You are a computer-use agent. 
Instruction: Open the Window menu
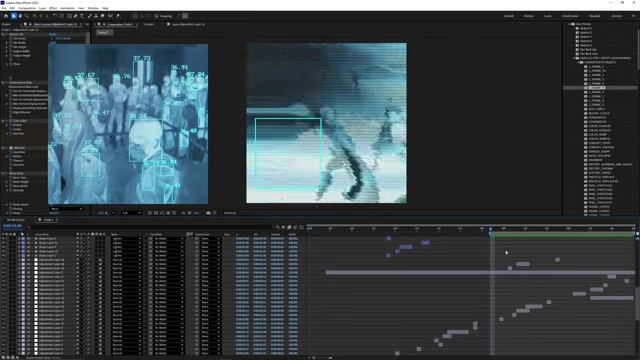coord(93,8)
